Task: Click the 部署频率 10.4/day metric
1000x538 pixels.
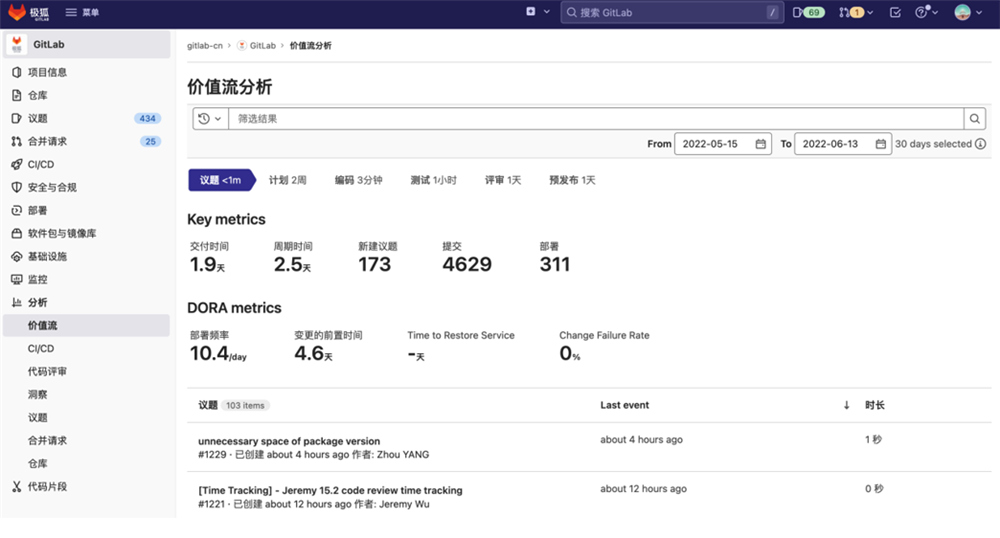Action: click(218, 346)
